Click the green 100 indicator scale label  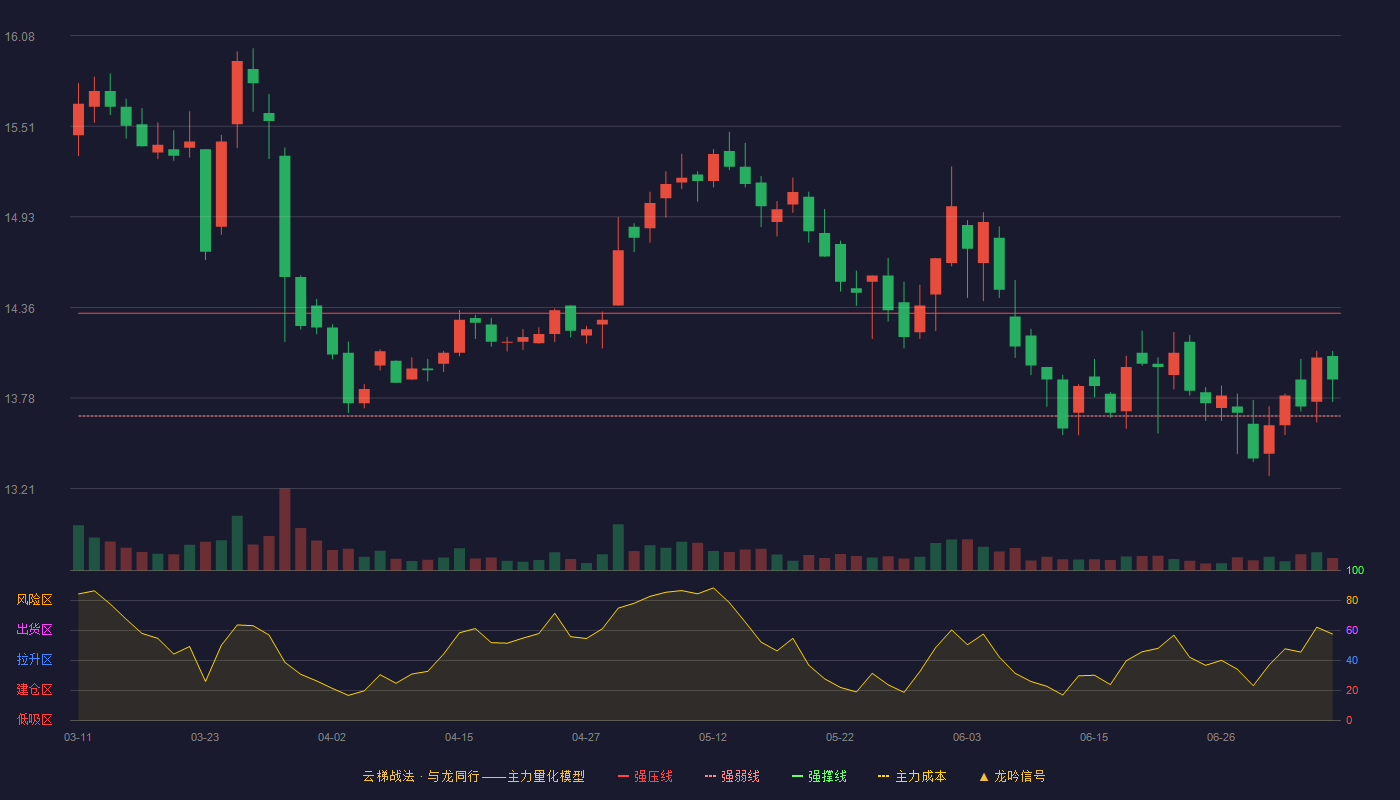pos(1355,570)
